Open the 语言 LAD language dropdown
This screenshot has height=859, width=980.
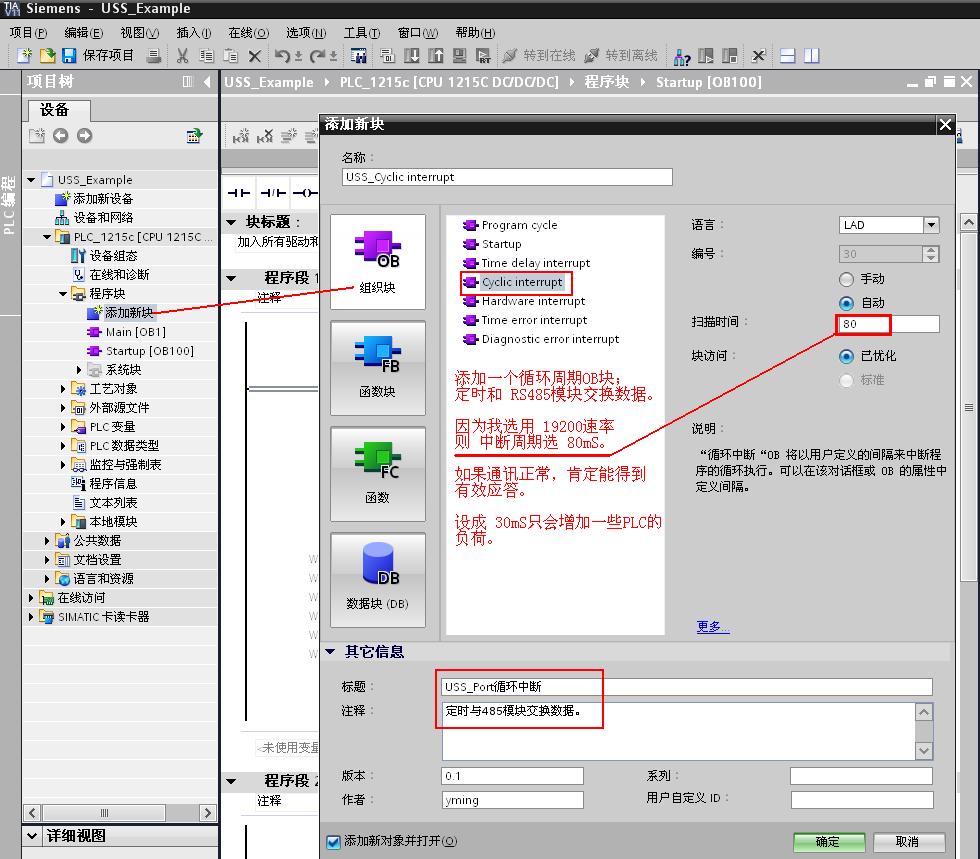pyautogui.click(x=931, y=225)
